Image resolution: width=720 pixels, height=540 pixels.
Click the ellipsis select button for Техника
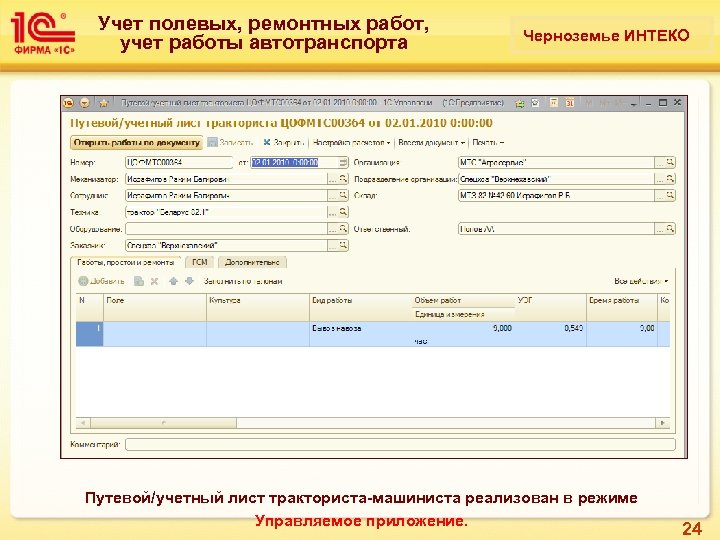point(332,212)
